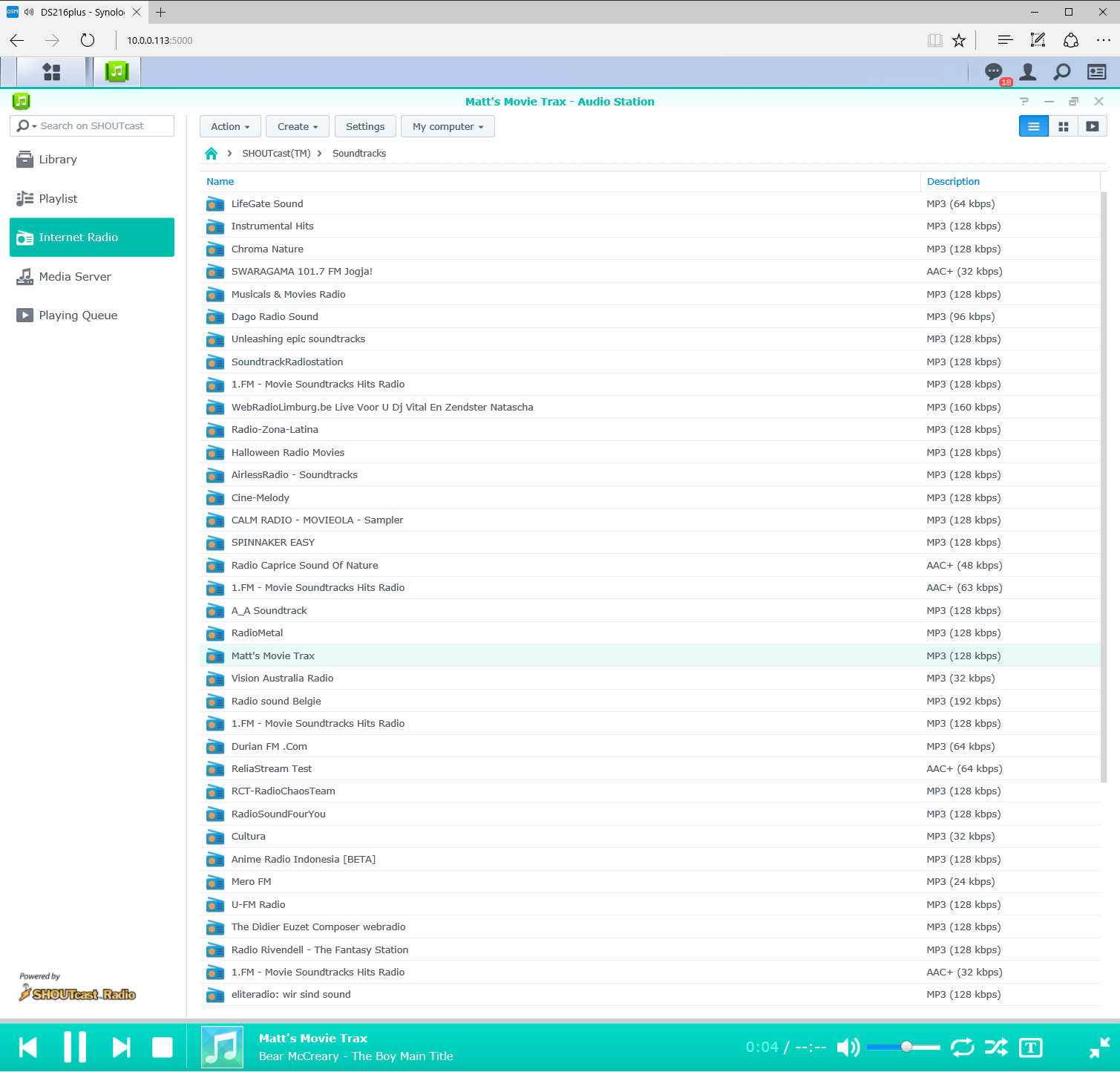Click the album art thumbnail in player
The image size is (1120, 1072).
(222, 1048)
